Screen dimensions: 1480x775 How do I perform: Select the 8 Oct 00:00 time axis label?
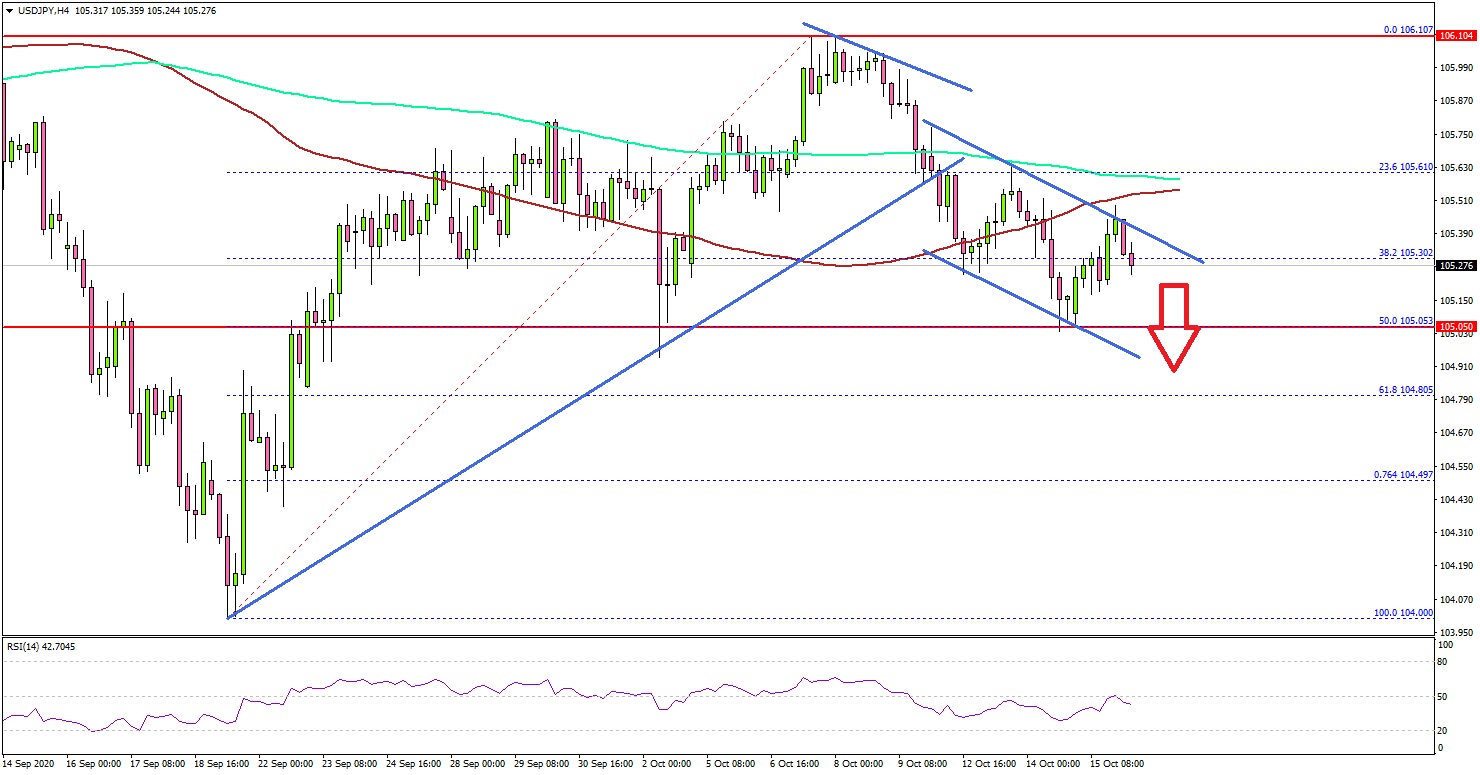(860, 763)
